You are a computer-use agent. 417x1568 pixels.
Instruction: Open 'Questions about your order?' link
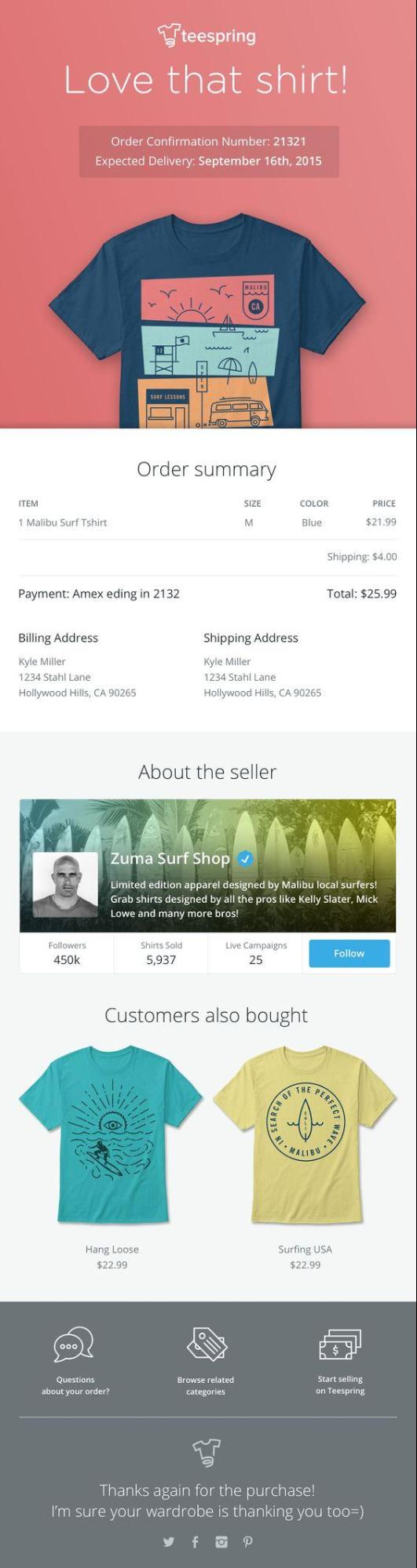tap(75, 1385)
